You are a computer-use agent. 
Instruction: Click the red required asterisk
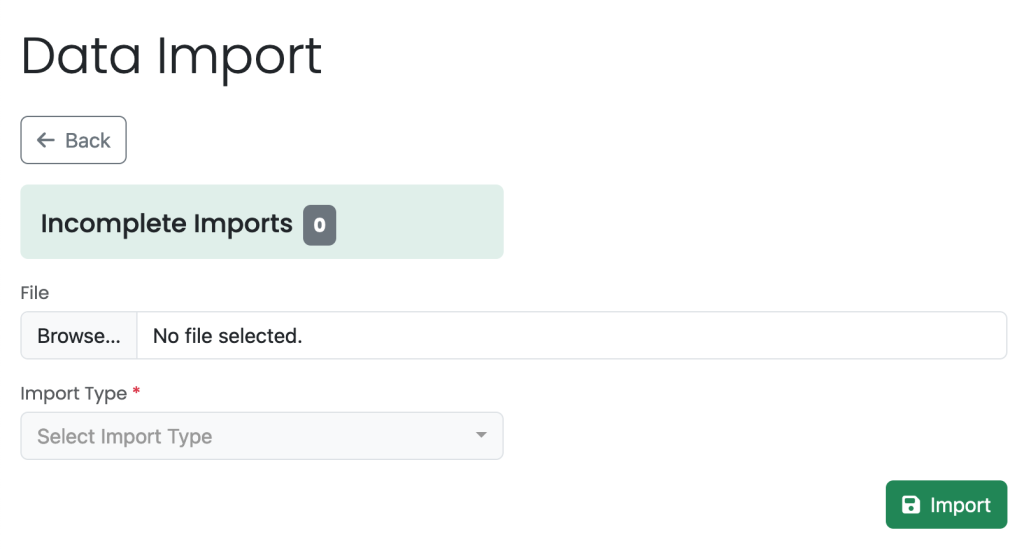136,391
